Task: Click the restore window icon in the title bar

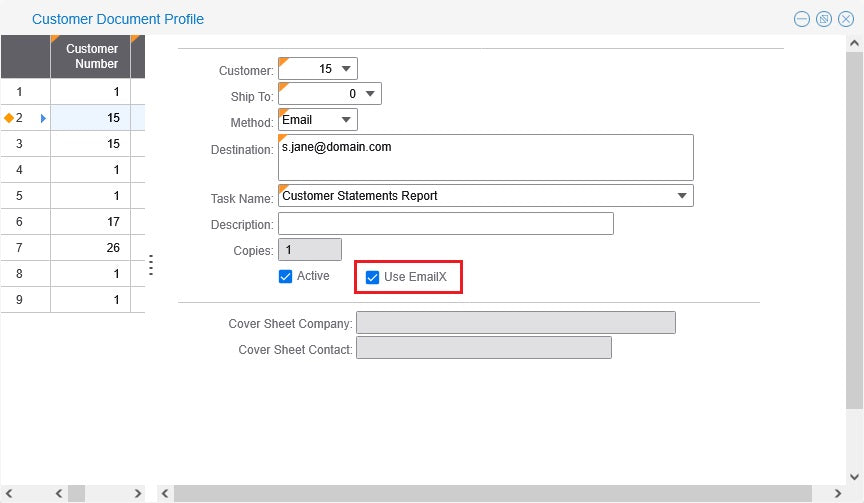Action: point(824,19)
